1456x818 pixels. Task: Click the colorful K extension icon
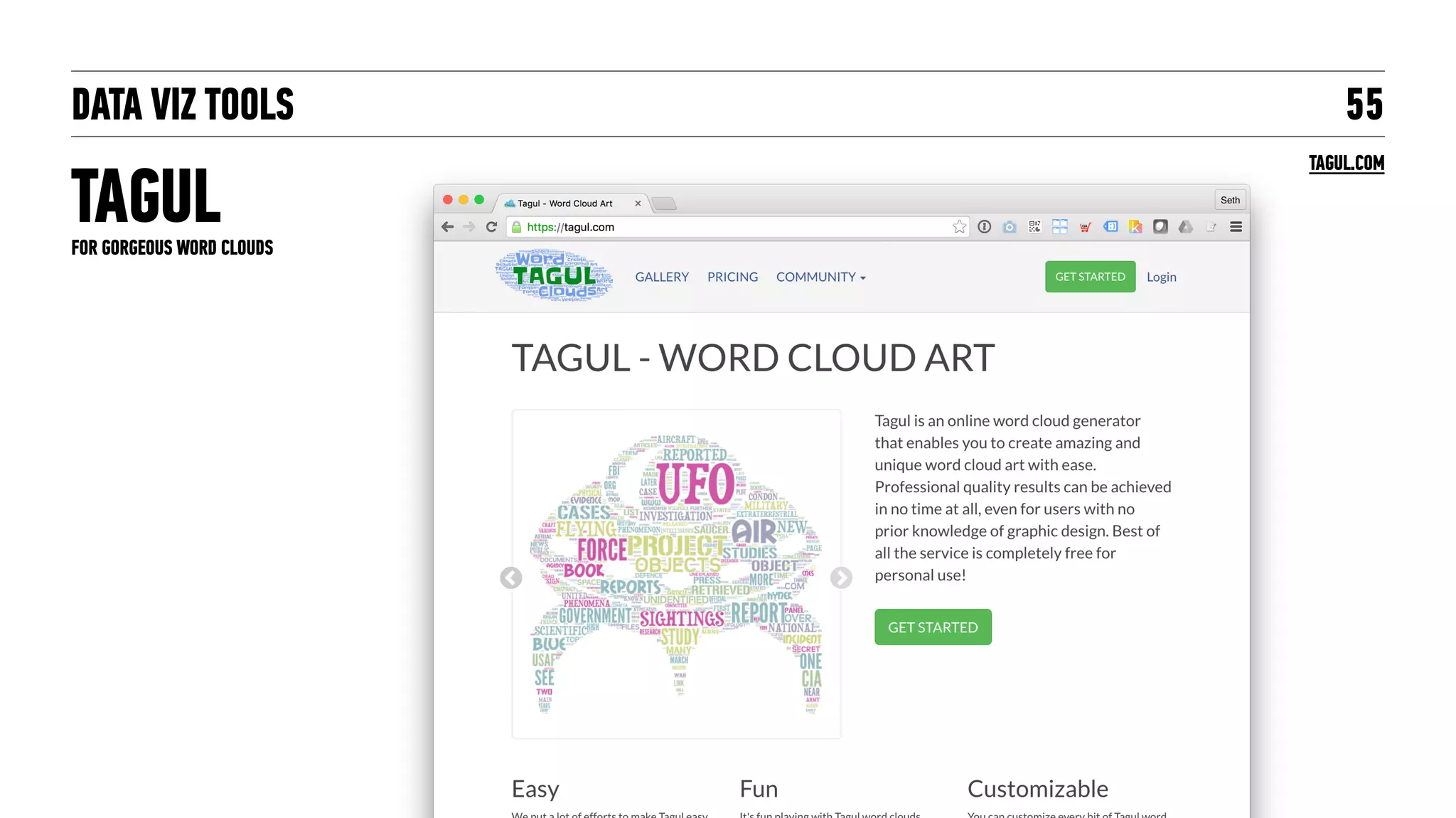pyautogui.click(x=1135, y=227)
